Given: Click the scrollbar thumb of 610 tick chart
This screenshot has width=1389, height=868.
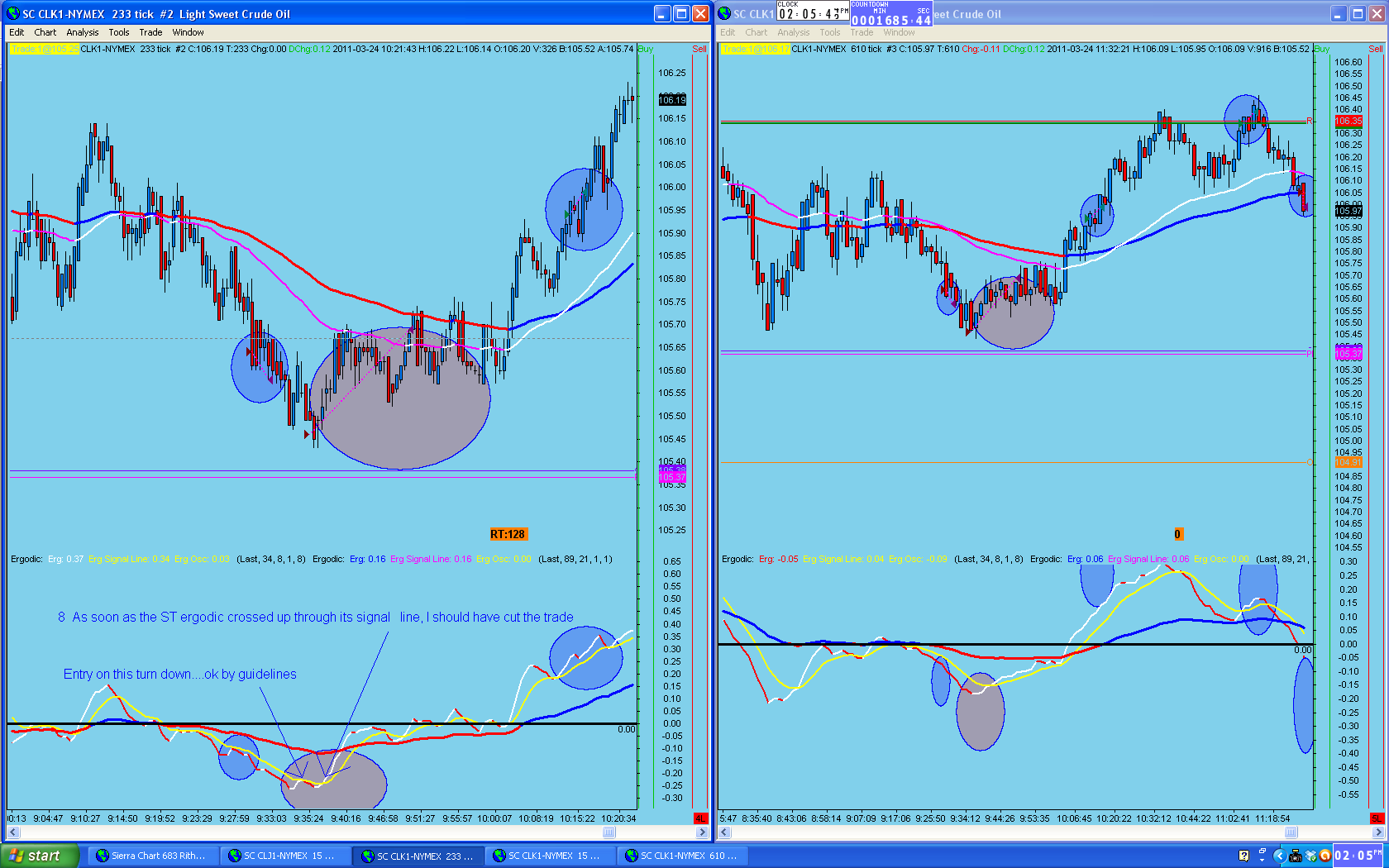Looking at the screenshot, I should (x=1291, y=832).
